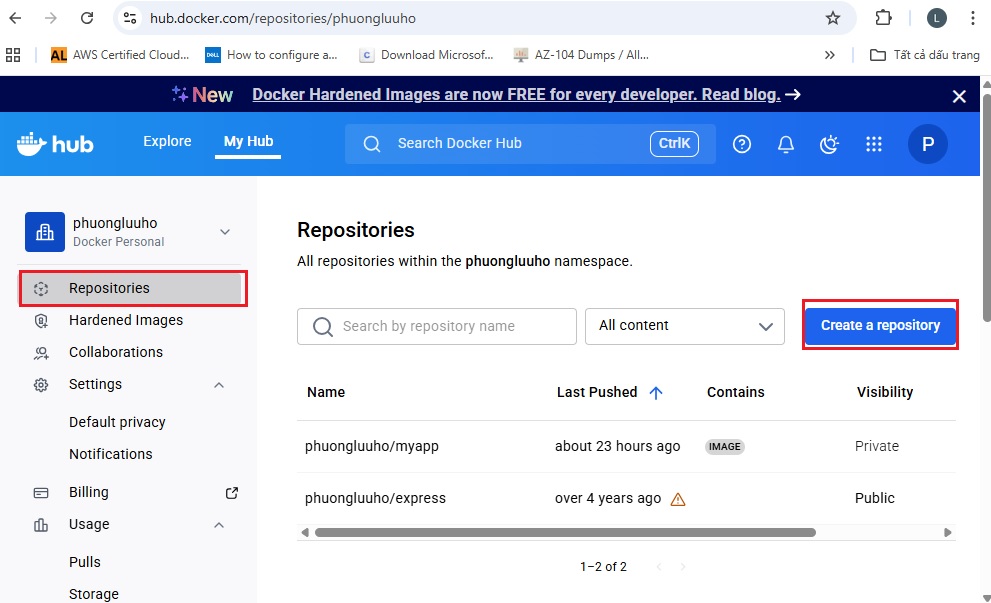Expand the phoungluuho account switcher
Viewport: 991px width, 603px height.
pos(225,232)
